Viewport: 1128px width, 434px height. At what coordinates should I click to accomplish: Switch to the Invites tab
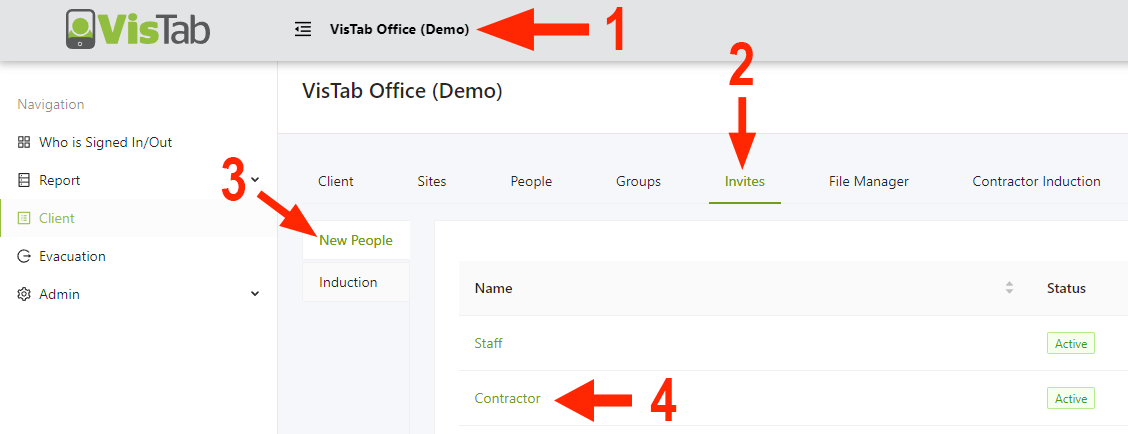pos(745,181)
